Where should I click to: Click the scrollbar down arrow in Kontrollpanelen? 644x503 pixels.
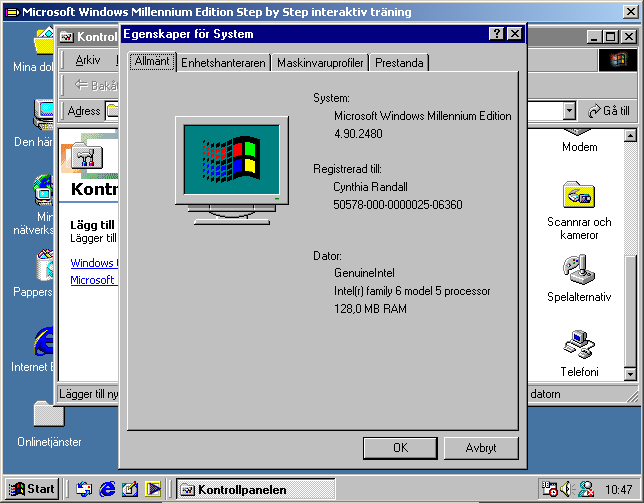630,374
